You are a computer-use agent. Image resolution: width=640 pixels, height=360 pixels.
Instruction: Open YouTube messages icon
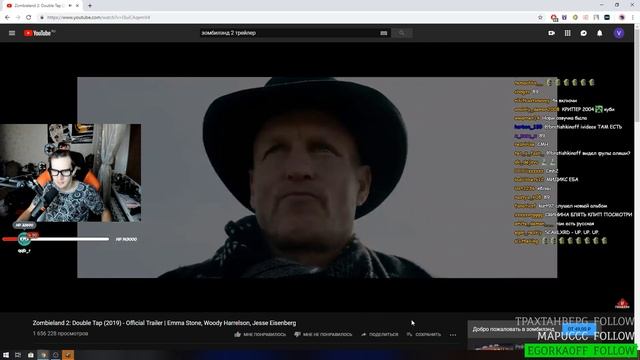click(584, 33)
